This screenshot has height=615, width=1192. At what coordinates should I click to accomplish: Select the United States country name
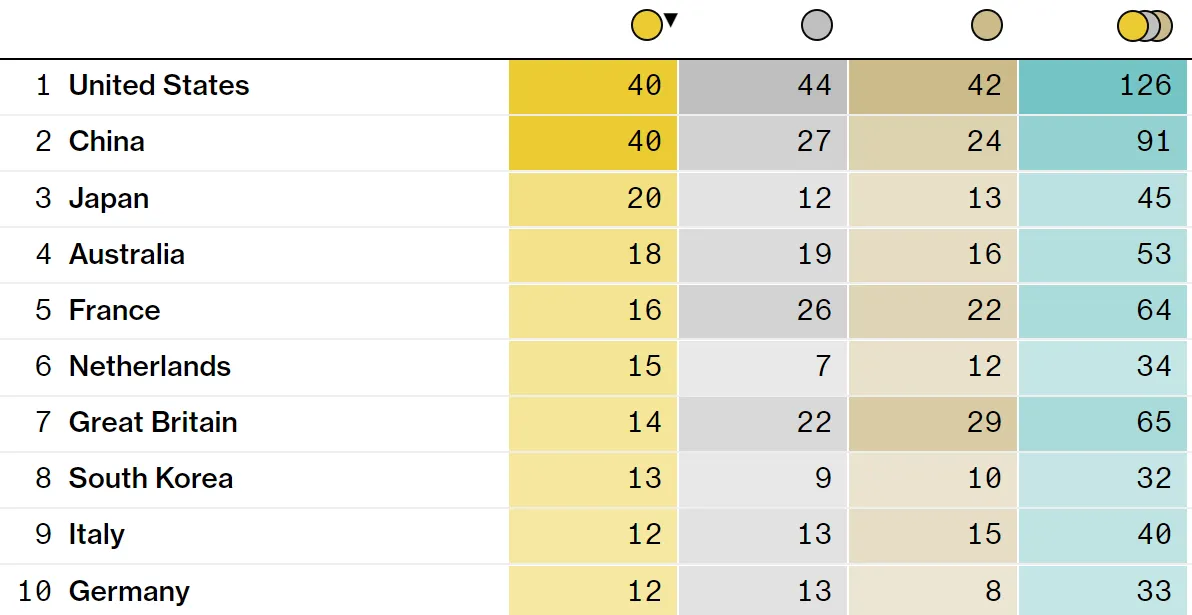point(159,86)
